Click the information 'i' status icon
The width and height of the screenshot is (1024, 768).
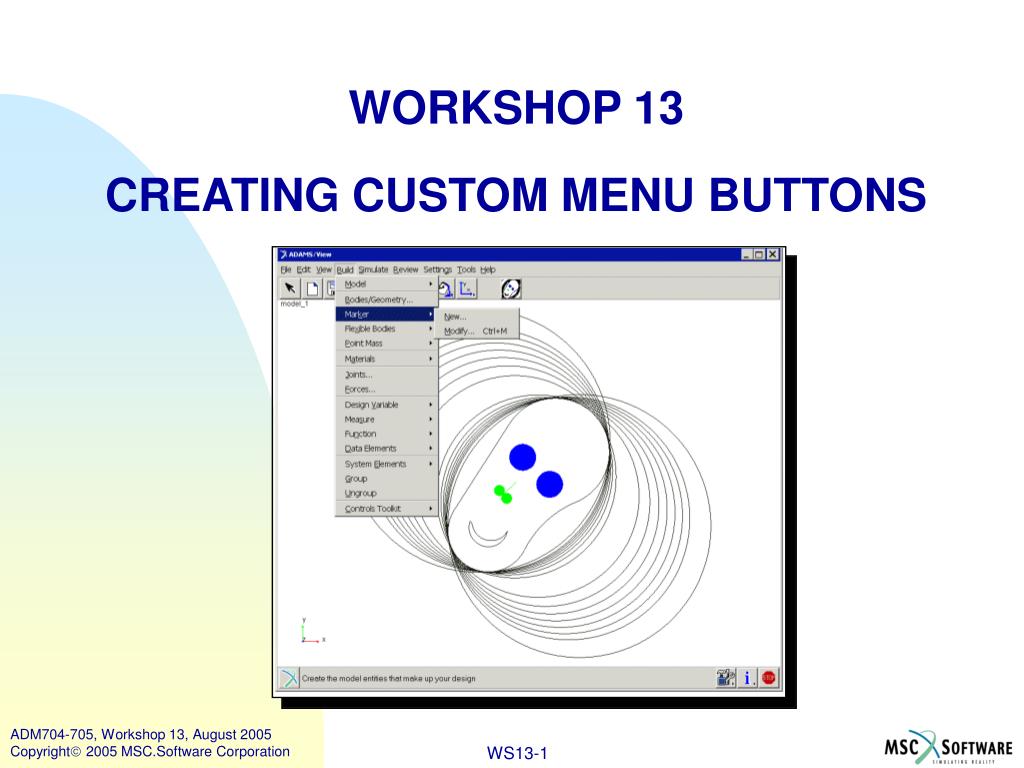747,679
